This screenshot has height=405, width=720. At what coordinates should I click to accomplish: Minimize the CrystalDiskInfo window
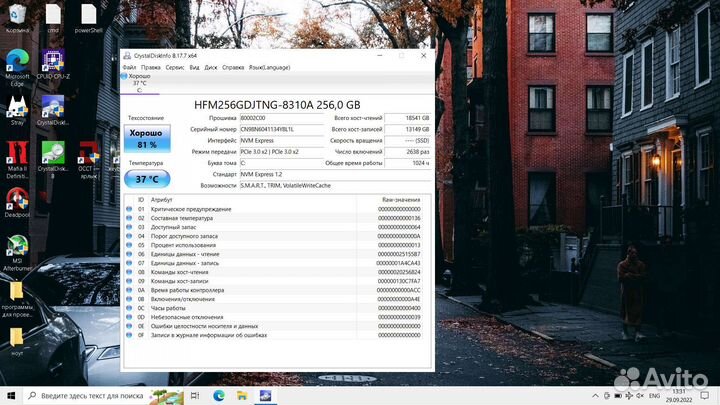tap(380, 56)
